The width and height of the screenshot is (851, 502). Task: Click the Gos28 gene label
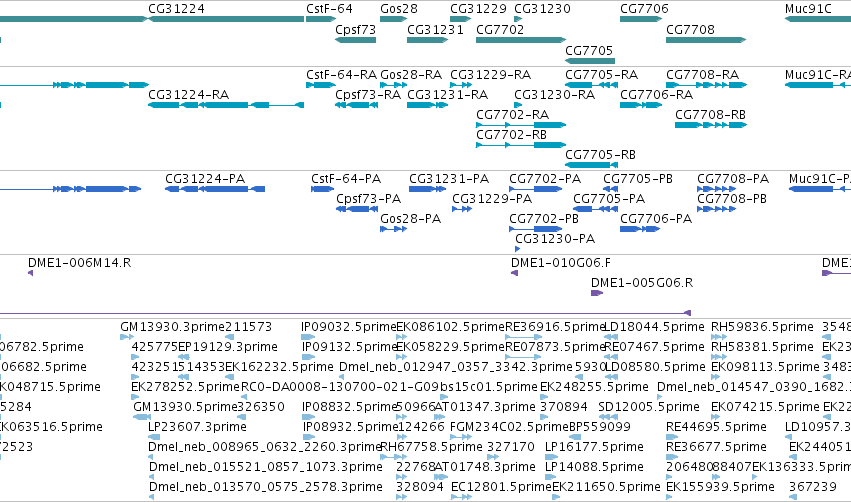pos(399,9)
